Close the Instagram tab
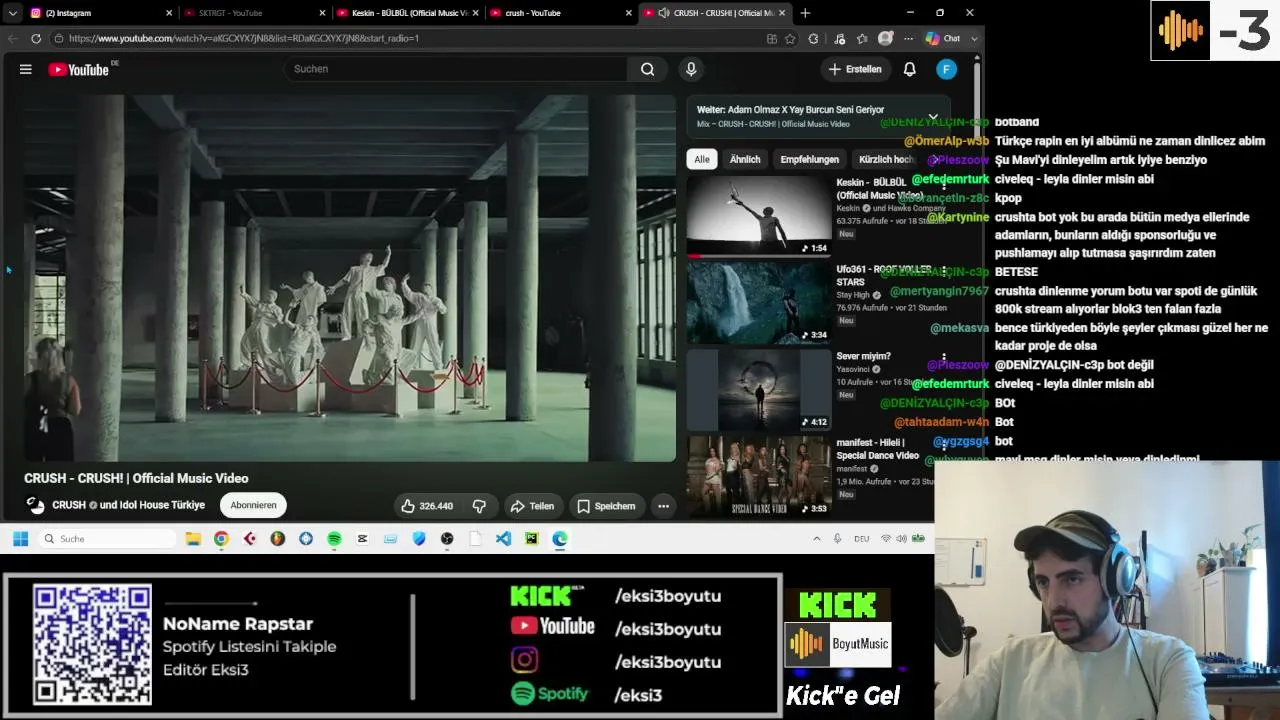This screenshot has width=1280, height=720. tap(169, 13)
